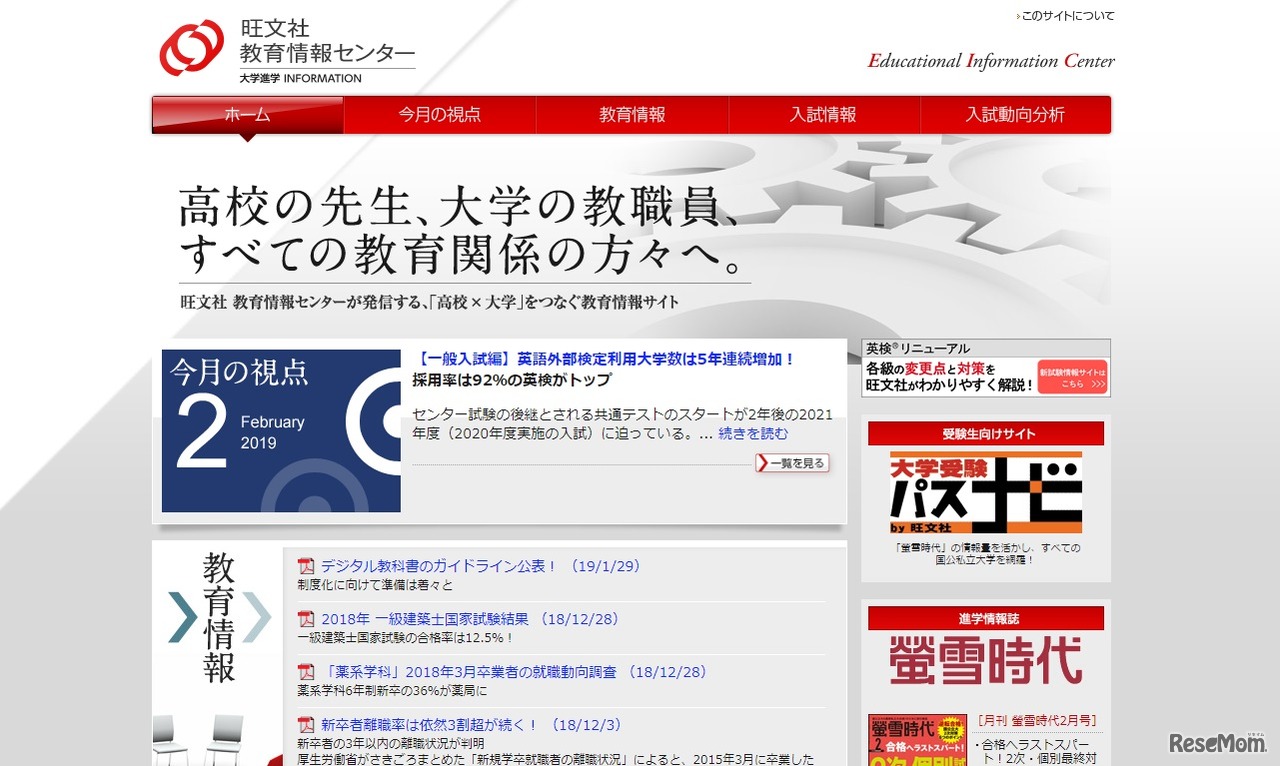Switch to the 入試情報 tab
1280x766 pixels.
(x=824, y=115)
